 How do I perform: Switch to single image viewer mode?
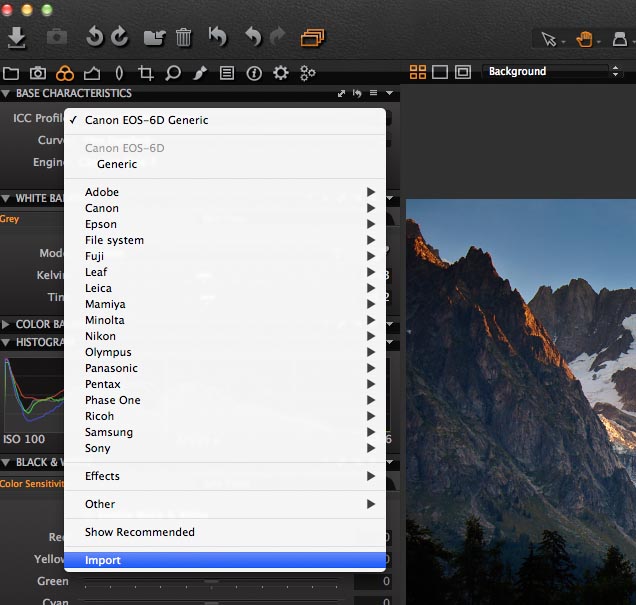click(440, 72)
